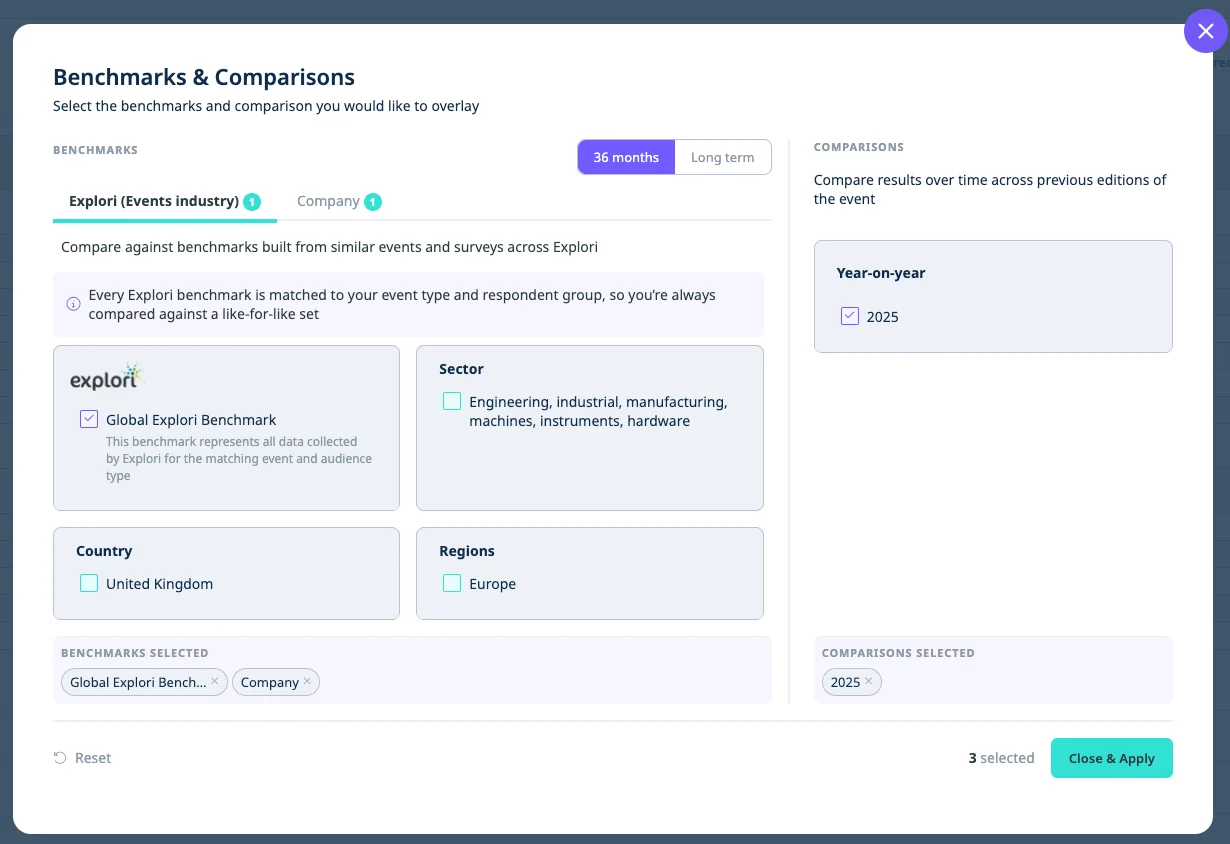Reset all selections

[x=82, y=758]
